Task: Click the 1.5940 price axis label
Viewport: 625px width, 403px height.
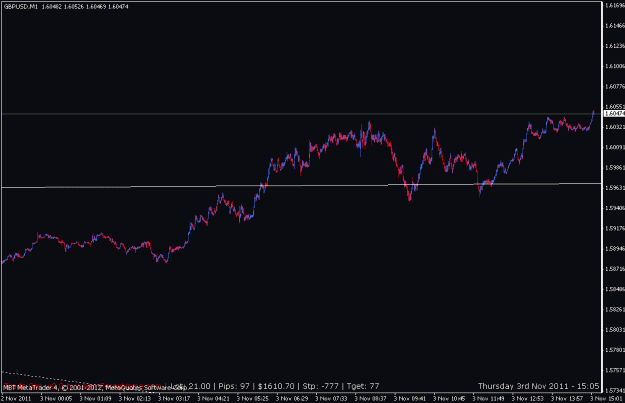Action: [615, 208]
